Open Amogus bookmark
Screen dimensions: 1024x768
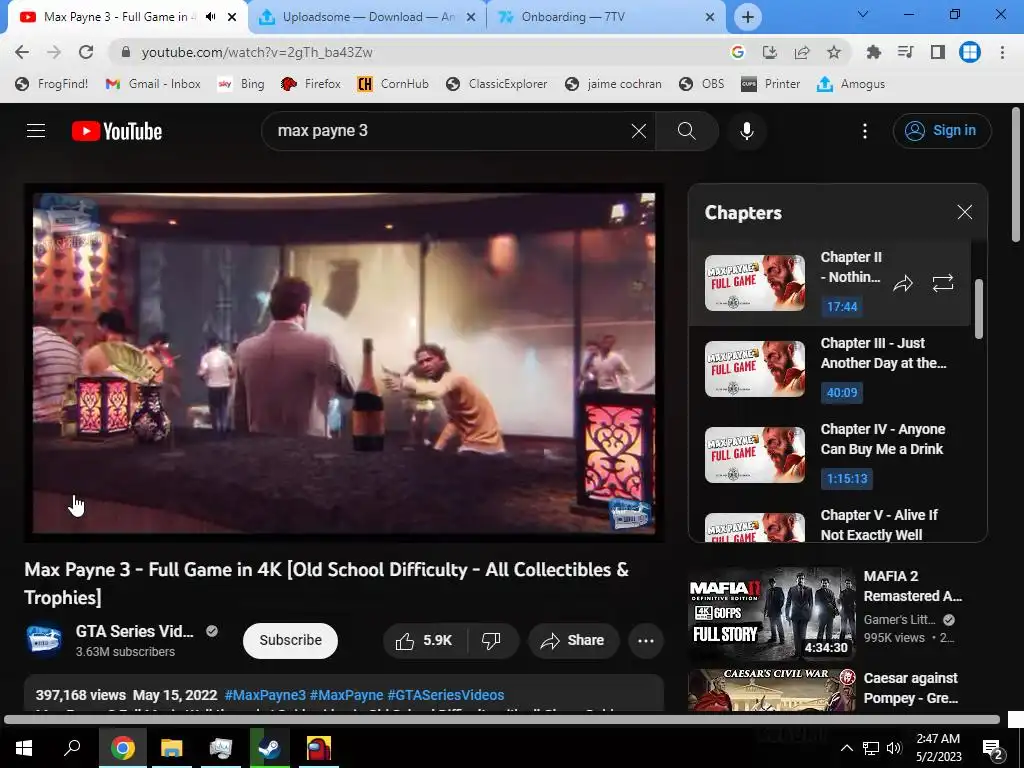click(851, 84)
